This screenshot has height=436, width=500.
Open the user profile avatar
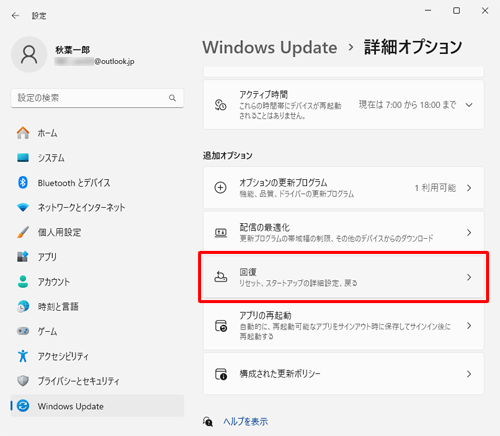(x=29, y=54)
